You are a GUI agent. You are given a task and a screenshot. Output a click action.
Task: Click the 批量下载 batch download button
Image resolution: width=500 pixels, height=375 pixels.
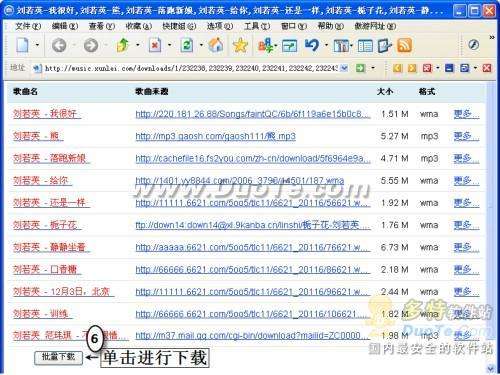click(x=58, y=357)
